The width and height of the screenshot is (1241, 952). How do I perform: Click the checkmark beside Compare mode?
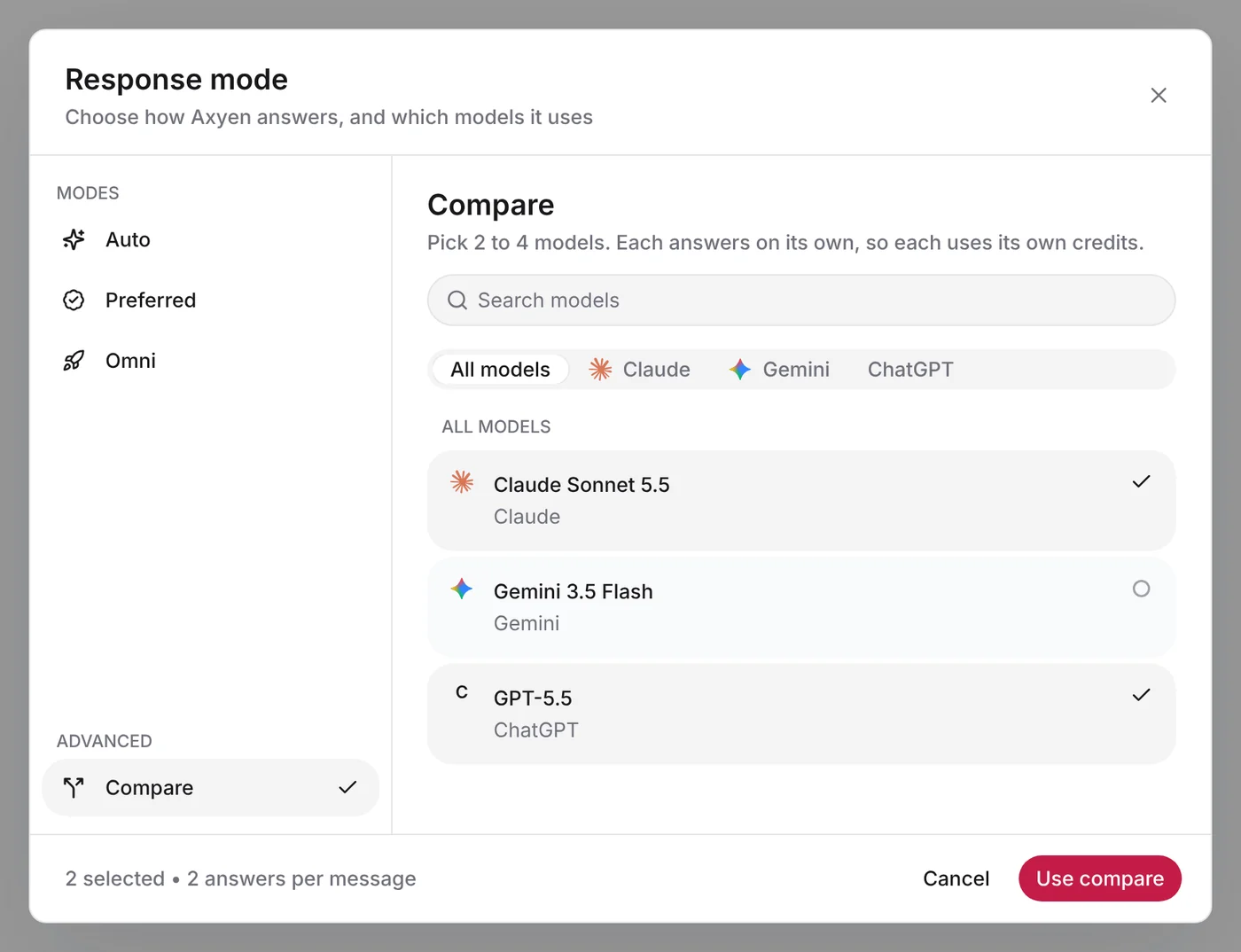[x=347, y=787]
